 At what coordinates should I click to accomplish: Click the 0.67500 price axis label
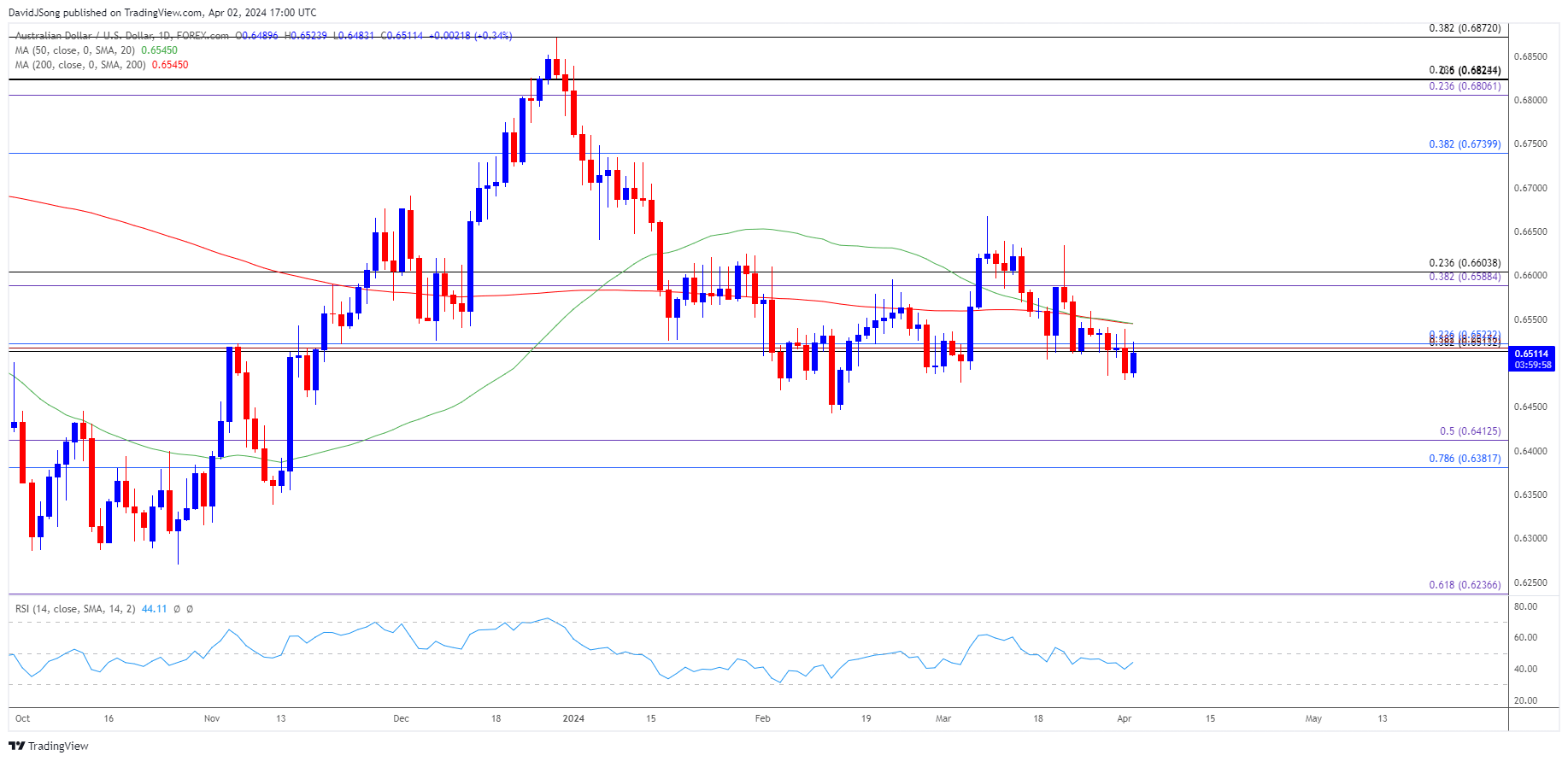(1530, 143)
